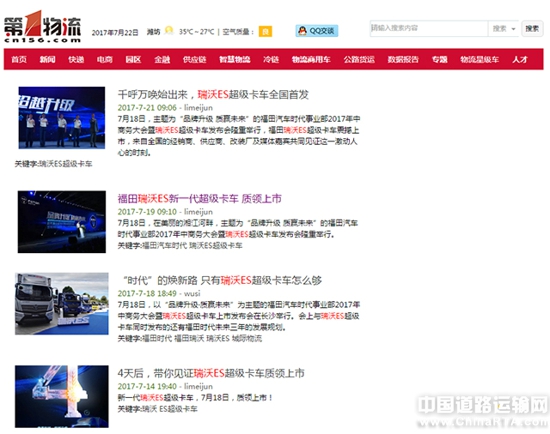Focus the search content input field
The image size is (550, 434).
(x=429, y=28)
